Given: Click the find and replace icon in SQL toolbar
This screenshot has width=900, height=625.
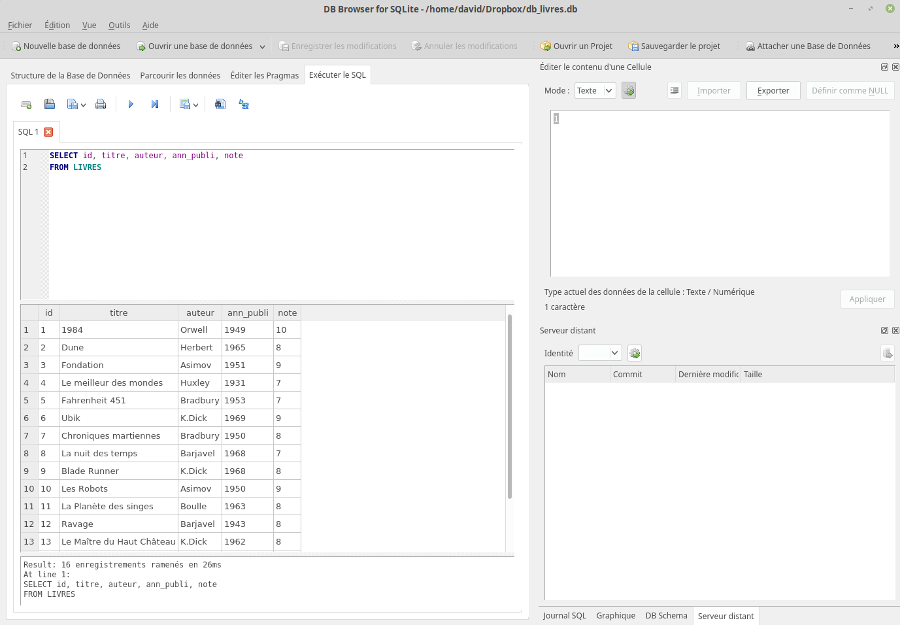Looking at the screenshot, I should 243,104.
